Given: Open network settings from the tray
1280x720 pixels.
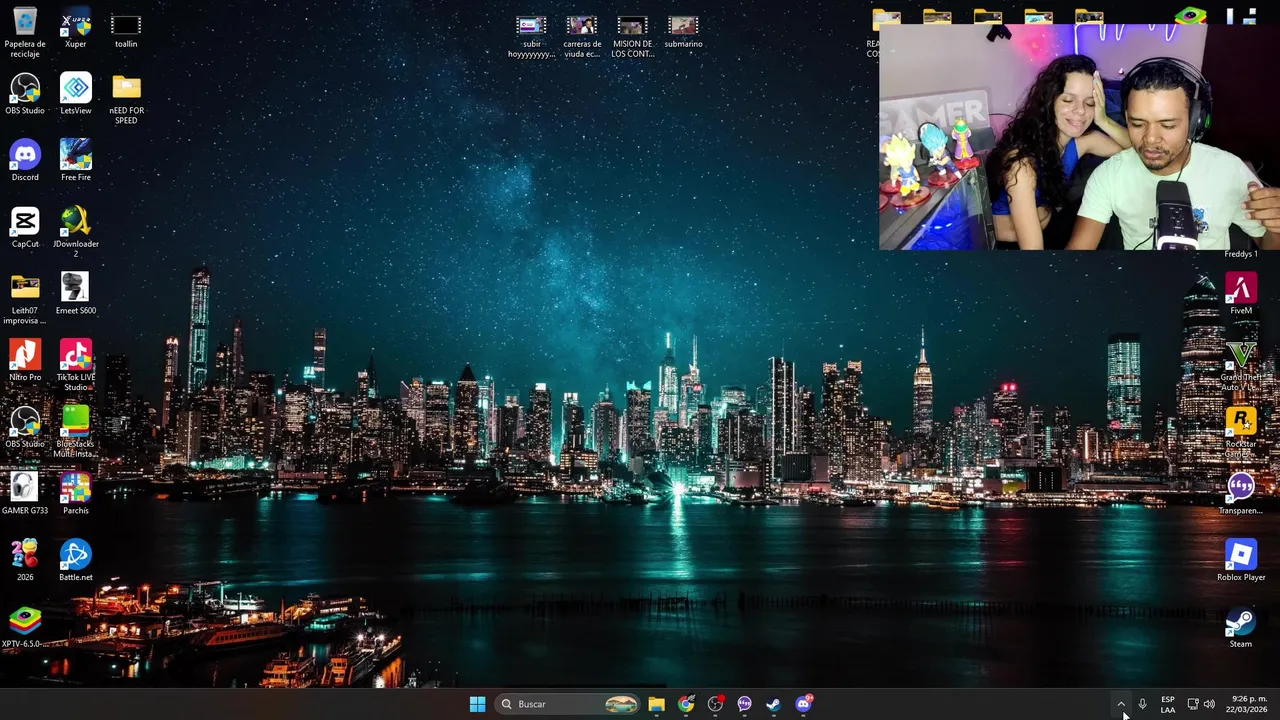Looking at the screenshot, I should [1192, 704].
